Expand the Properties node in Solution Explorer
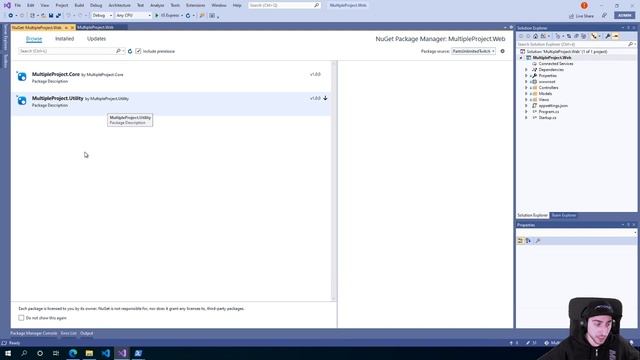 click(526, 76)
